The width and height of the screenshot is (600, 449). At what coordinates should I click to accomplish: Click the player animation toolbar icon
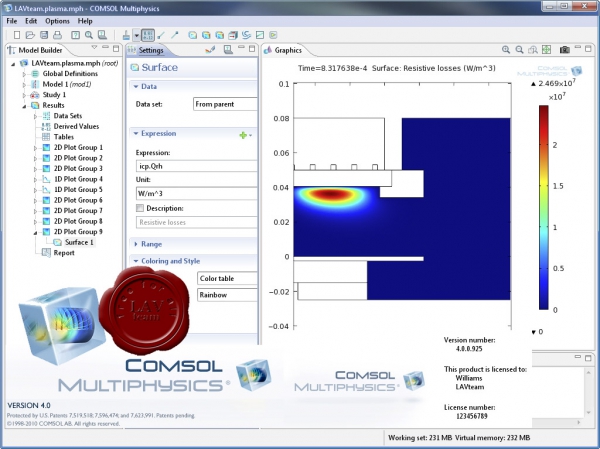pyautogui.click(x=273, y=35)
